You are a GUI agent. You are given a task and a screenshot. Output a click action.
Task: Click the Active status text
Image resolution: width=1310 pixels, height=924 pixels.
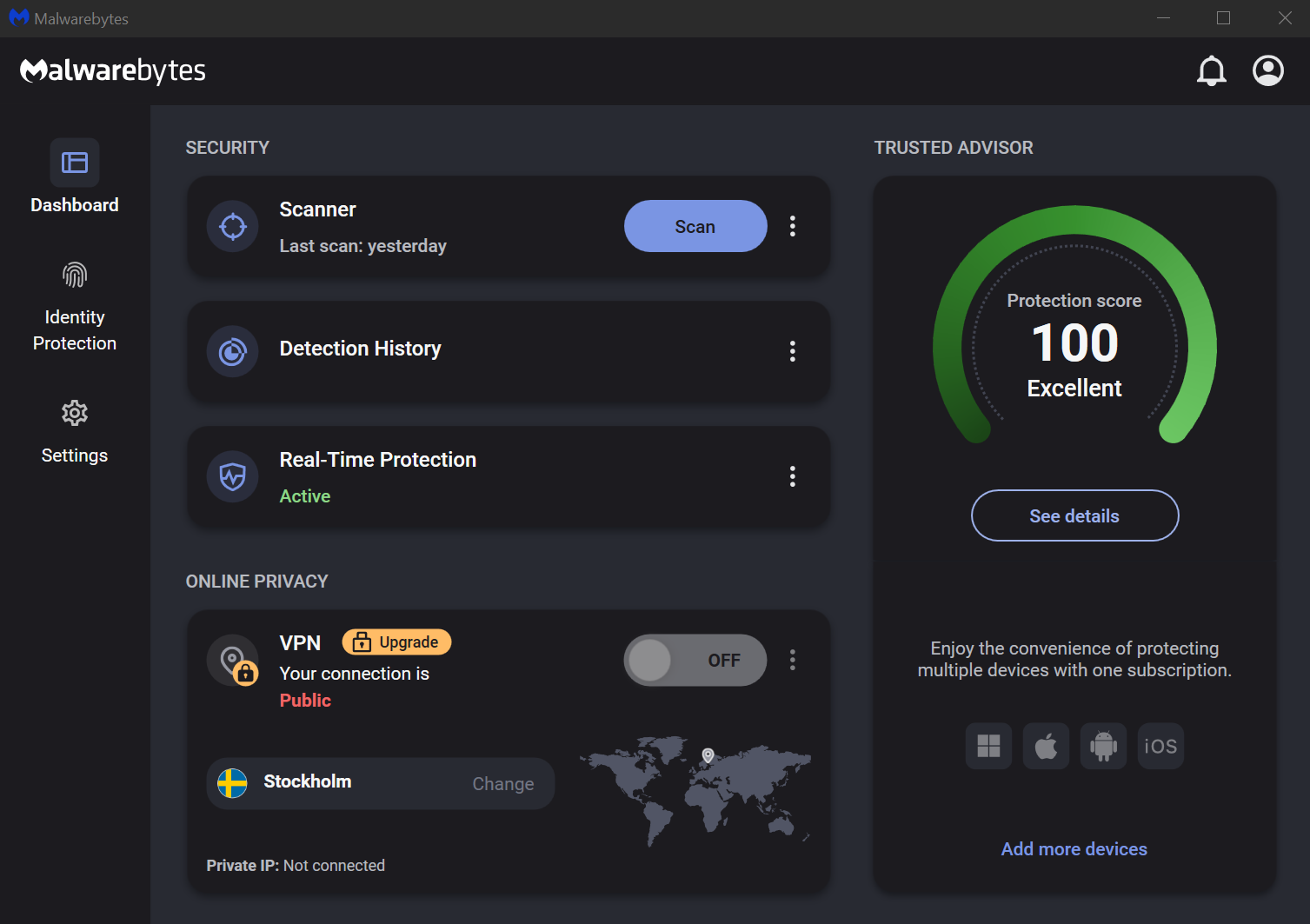(305, 496)
